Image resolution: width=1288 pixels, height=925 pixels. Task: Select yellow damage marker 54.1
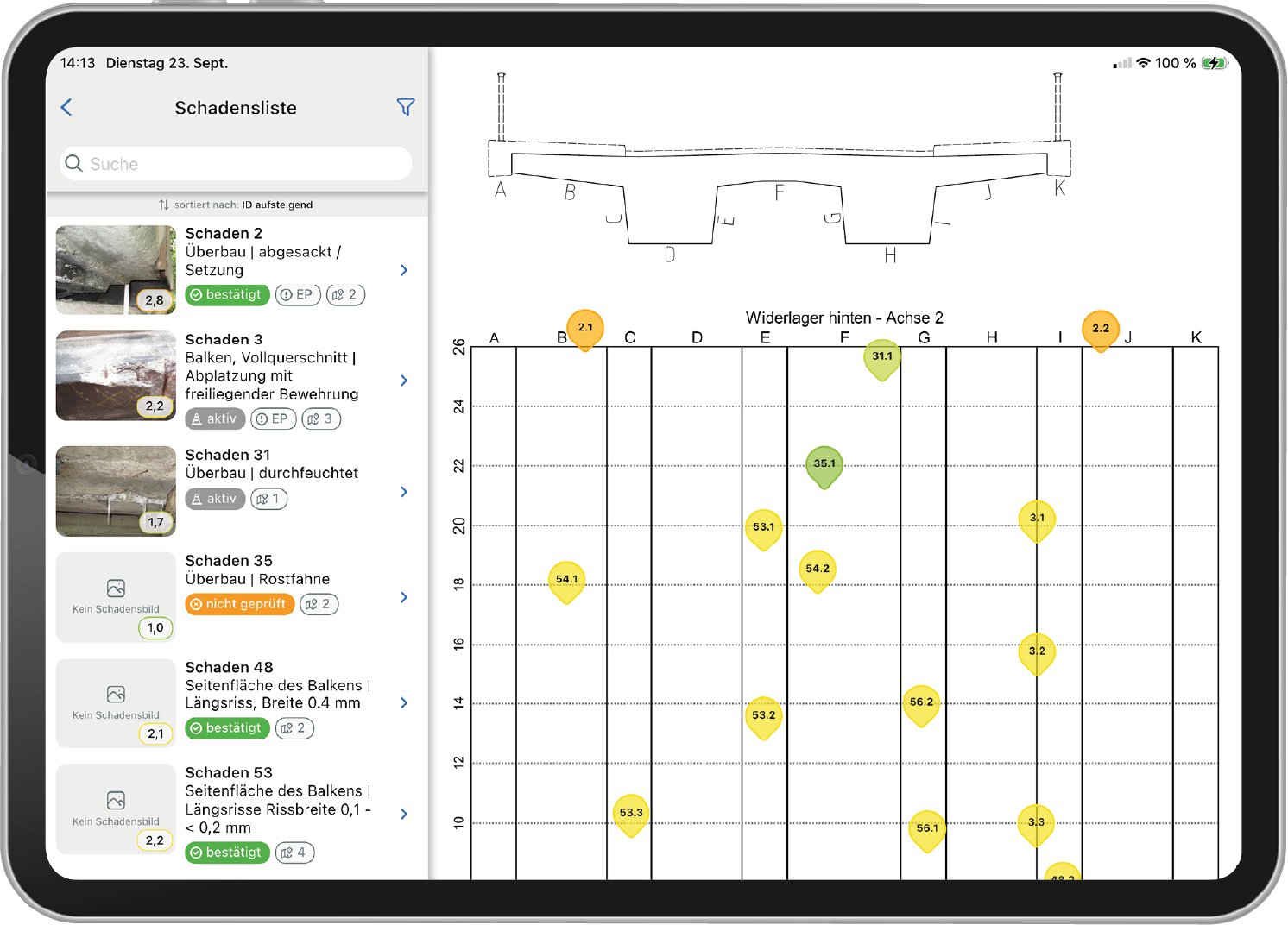pos(566,582)
